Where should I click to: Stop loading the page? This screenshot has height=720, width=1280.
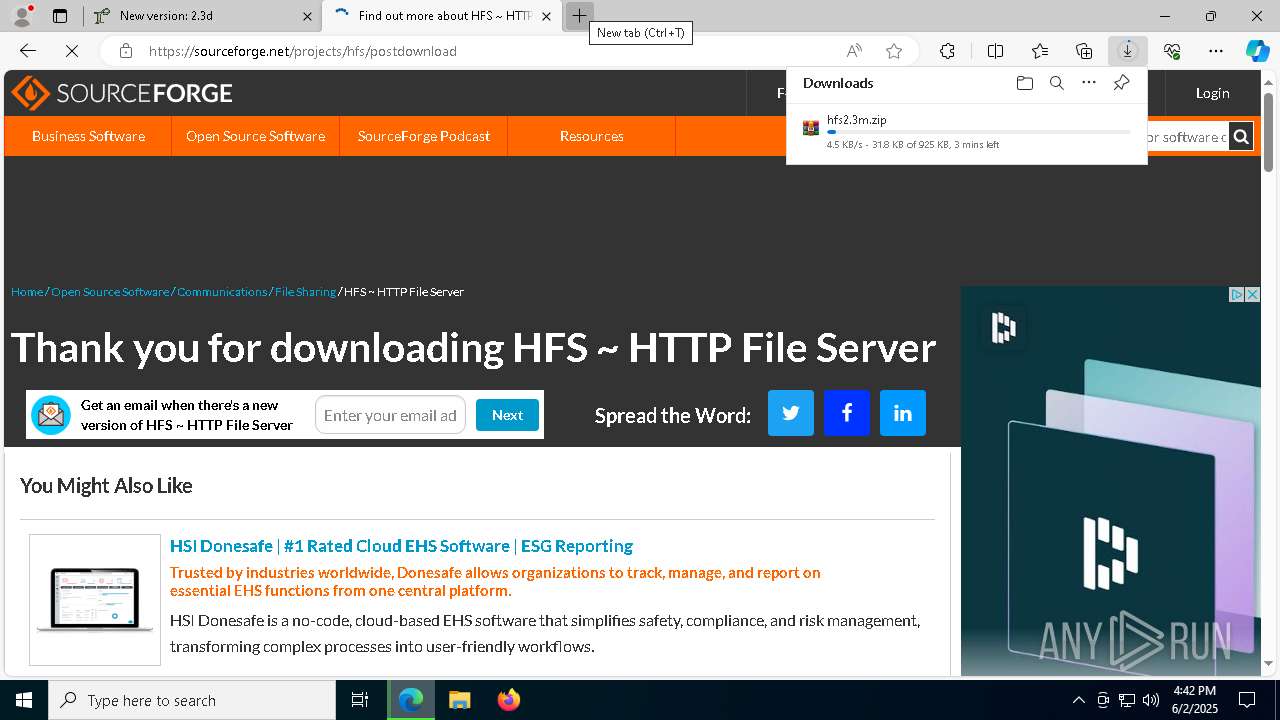72,51
